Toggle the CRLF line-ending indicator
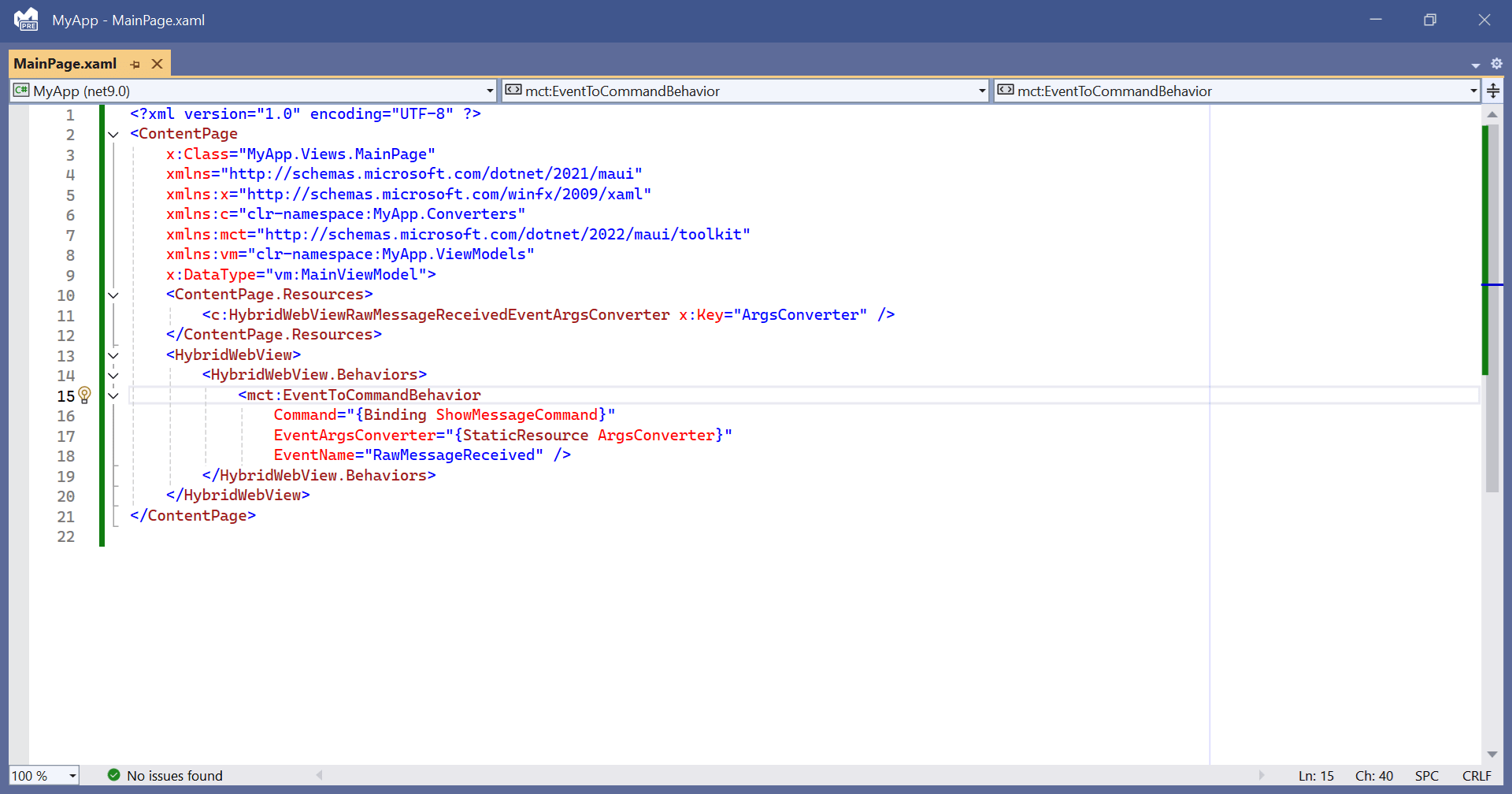 [1478, 775]
